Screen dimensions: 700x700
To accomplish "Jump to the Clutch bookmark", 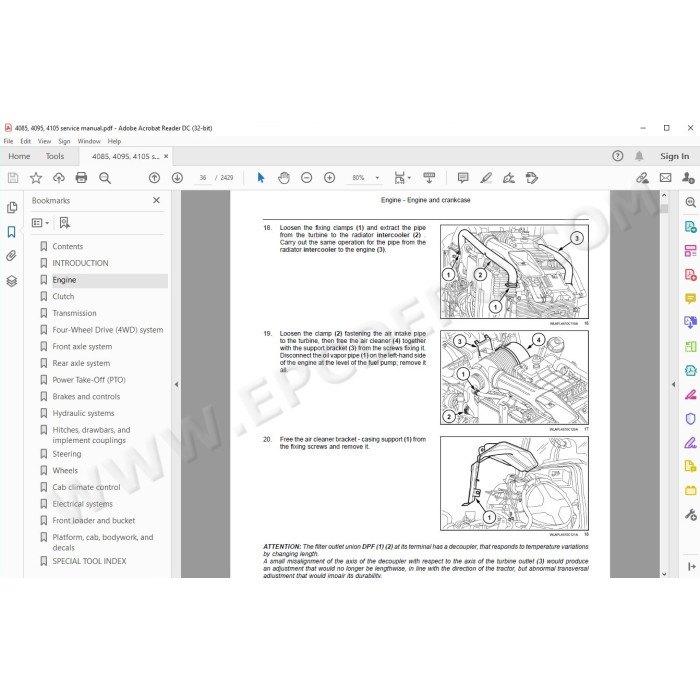I will click(x=63, y=296).
